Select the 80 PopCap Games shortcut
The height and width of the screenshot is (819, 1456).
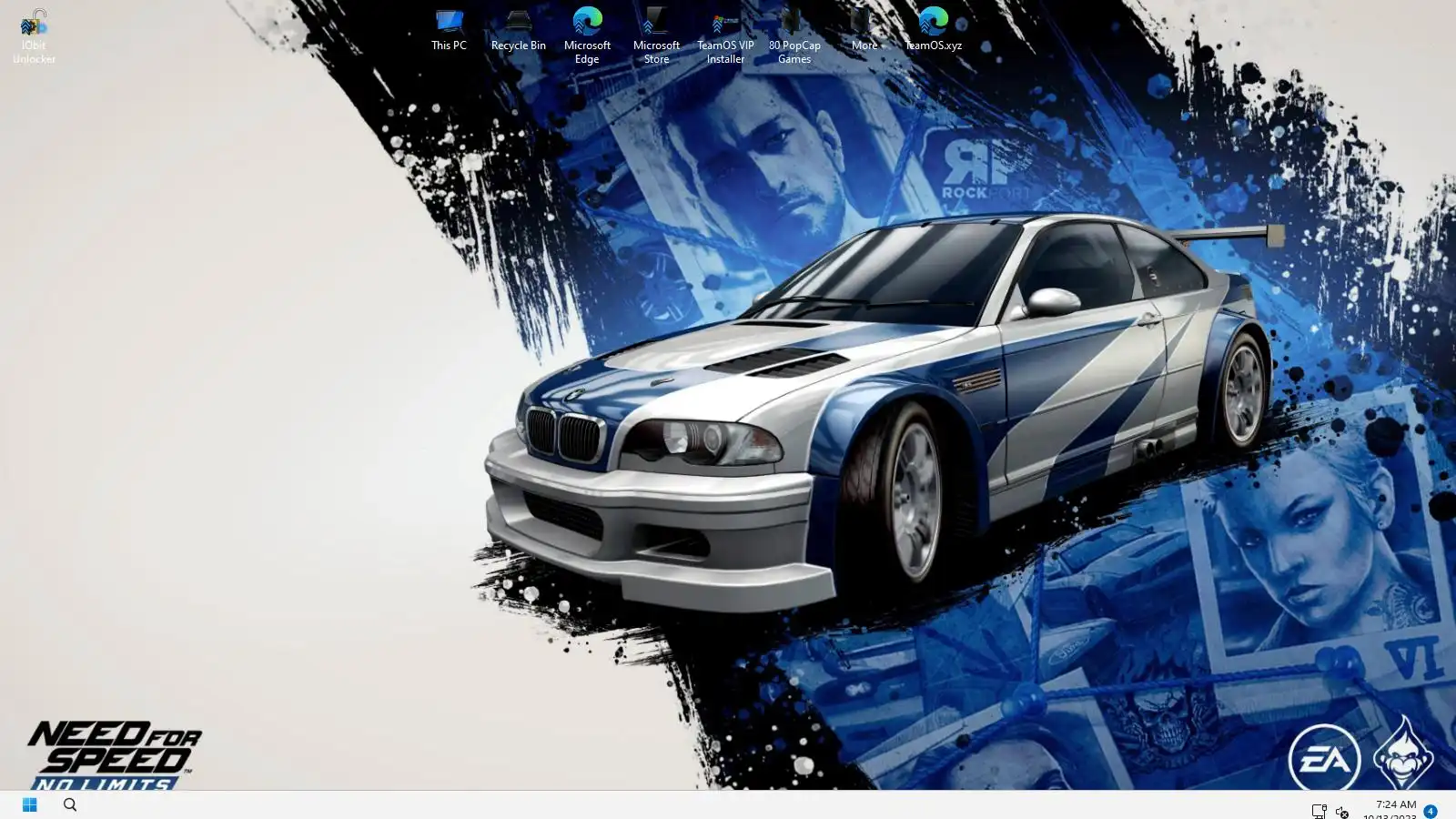(794, 36)
